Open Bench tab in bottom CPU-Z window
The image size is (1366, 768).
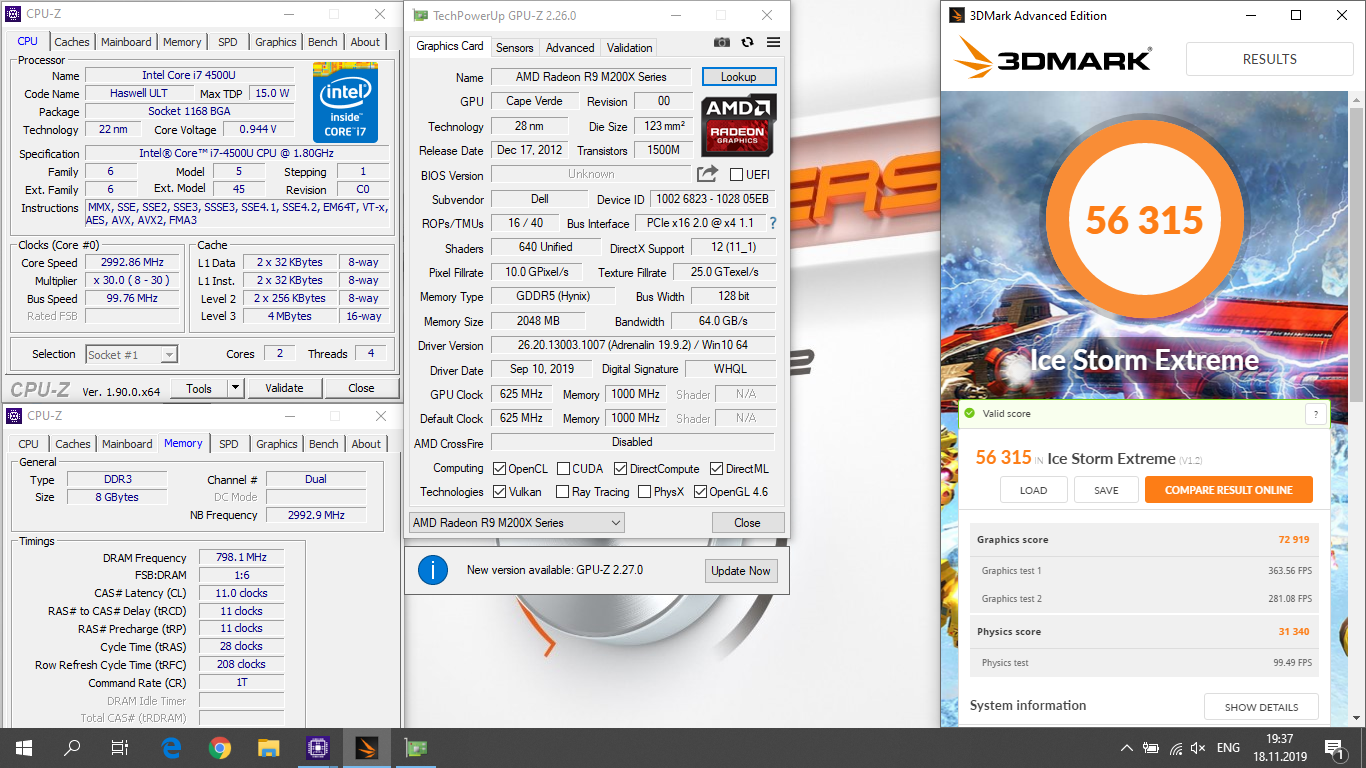pos(324,444)
